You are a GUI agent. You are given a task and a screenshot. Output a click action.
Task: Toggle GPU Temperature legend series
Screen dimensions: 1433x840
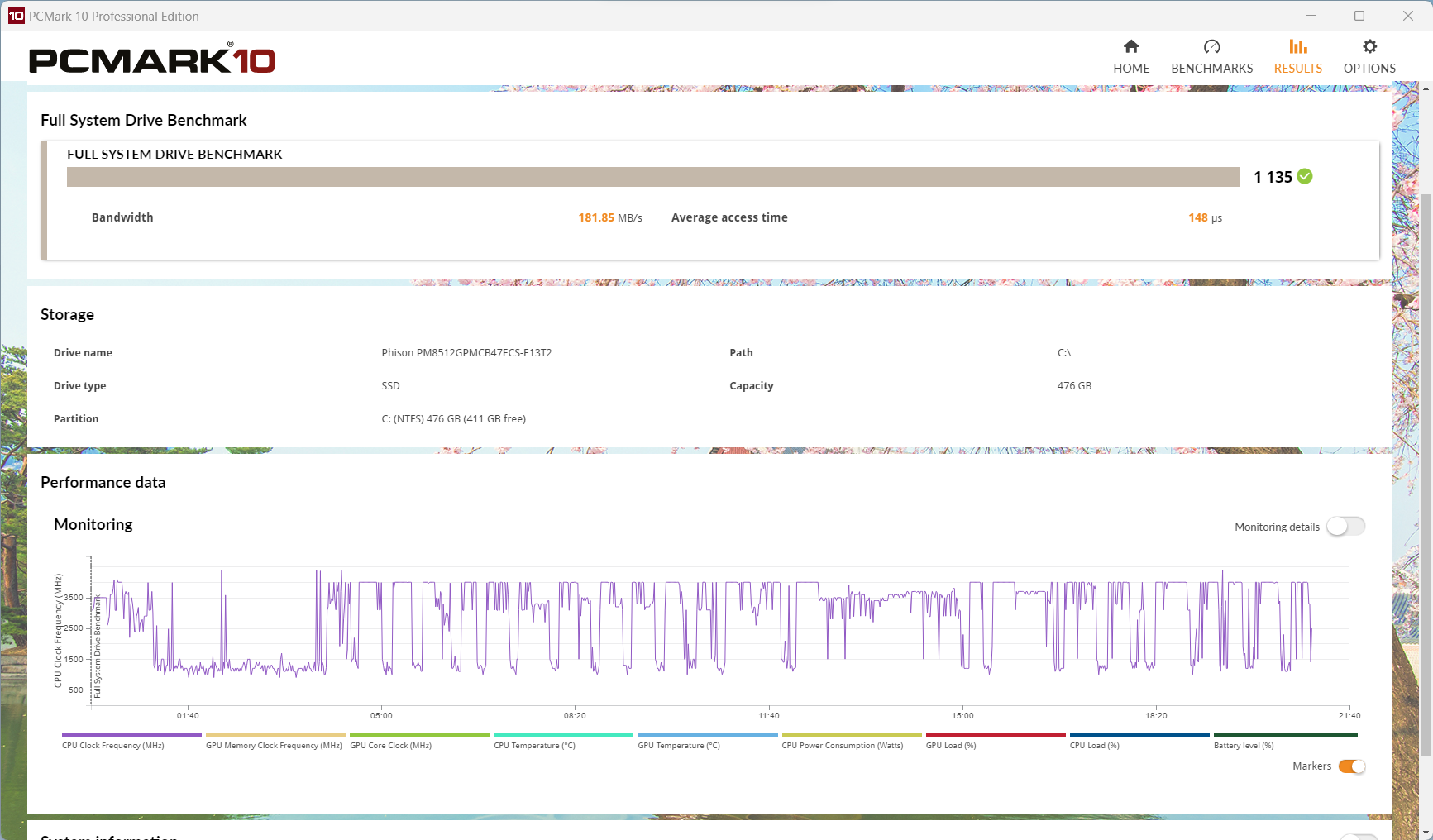[x=708, y=741]
